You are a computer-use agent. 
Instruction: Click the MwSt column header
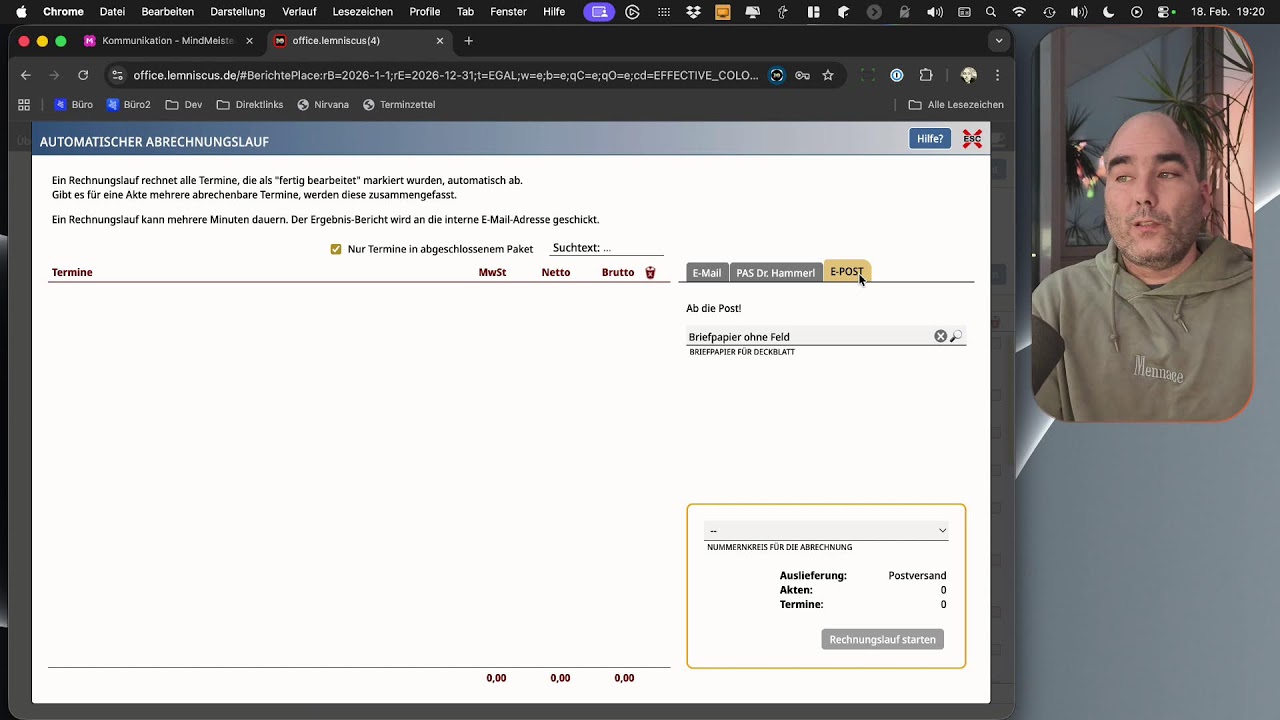[x=492, y=273]
